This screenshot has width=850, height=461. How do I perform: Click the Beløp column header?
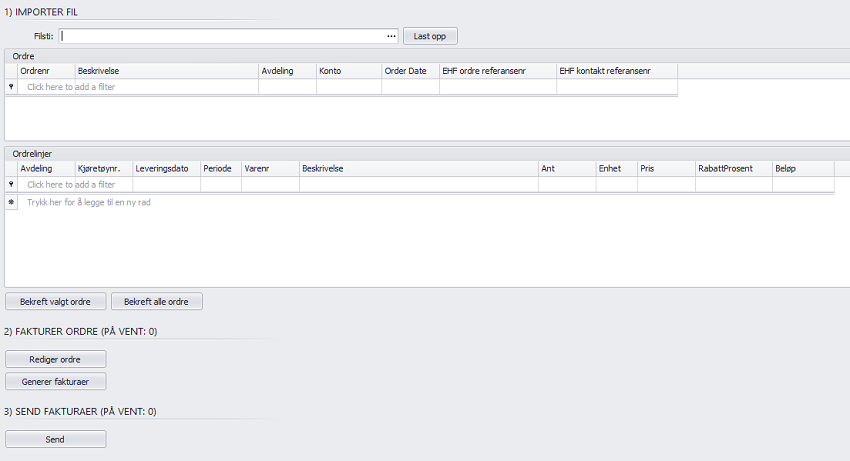(x=802, y=169)
